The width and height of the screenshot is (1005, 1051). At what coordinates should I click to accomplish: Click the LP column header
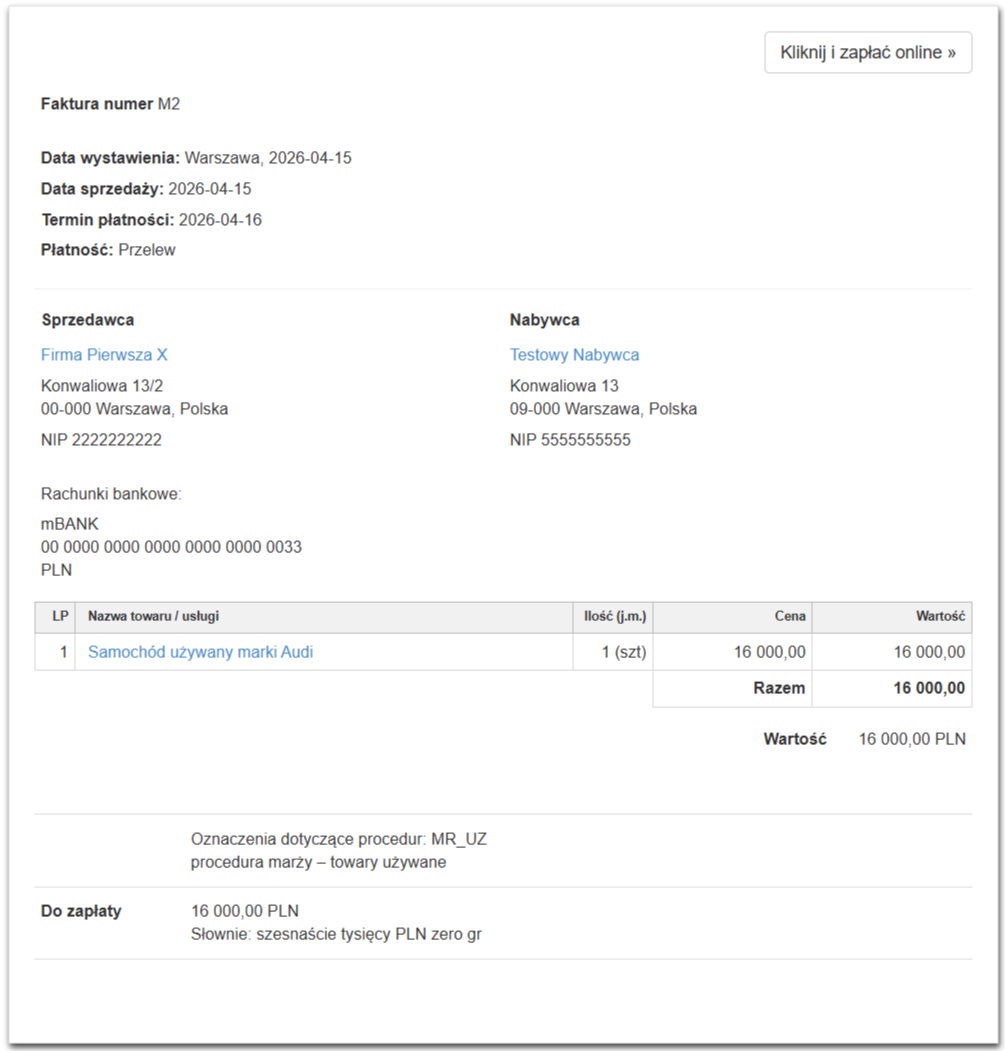(x=60, y=617)
